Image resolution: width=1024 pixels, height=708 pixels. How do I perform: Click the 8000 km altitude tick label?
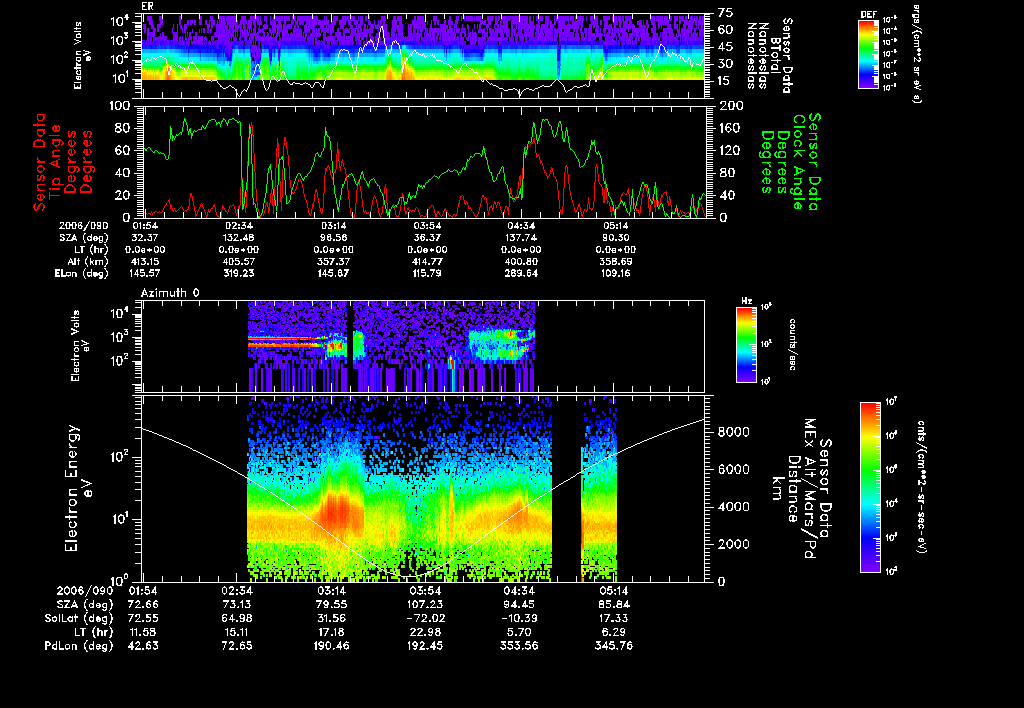tap(734, 432)
